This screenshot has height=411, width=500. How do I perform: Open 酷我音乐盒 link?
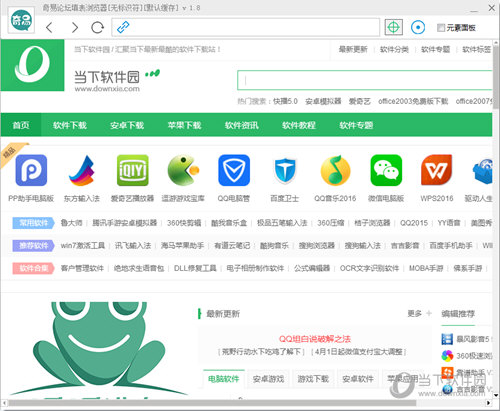[x=229, y=223]
